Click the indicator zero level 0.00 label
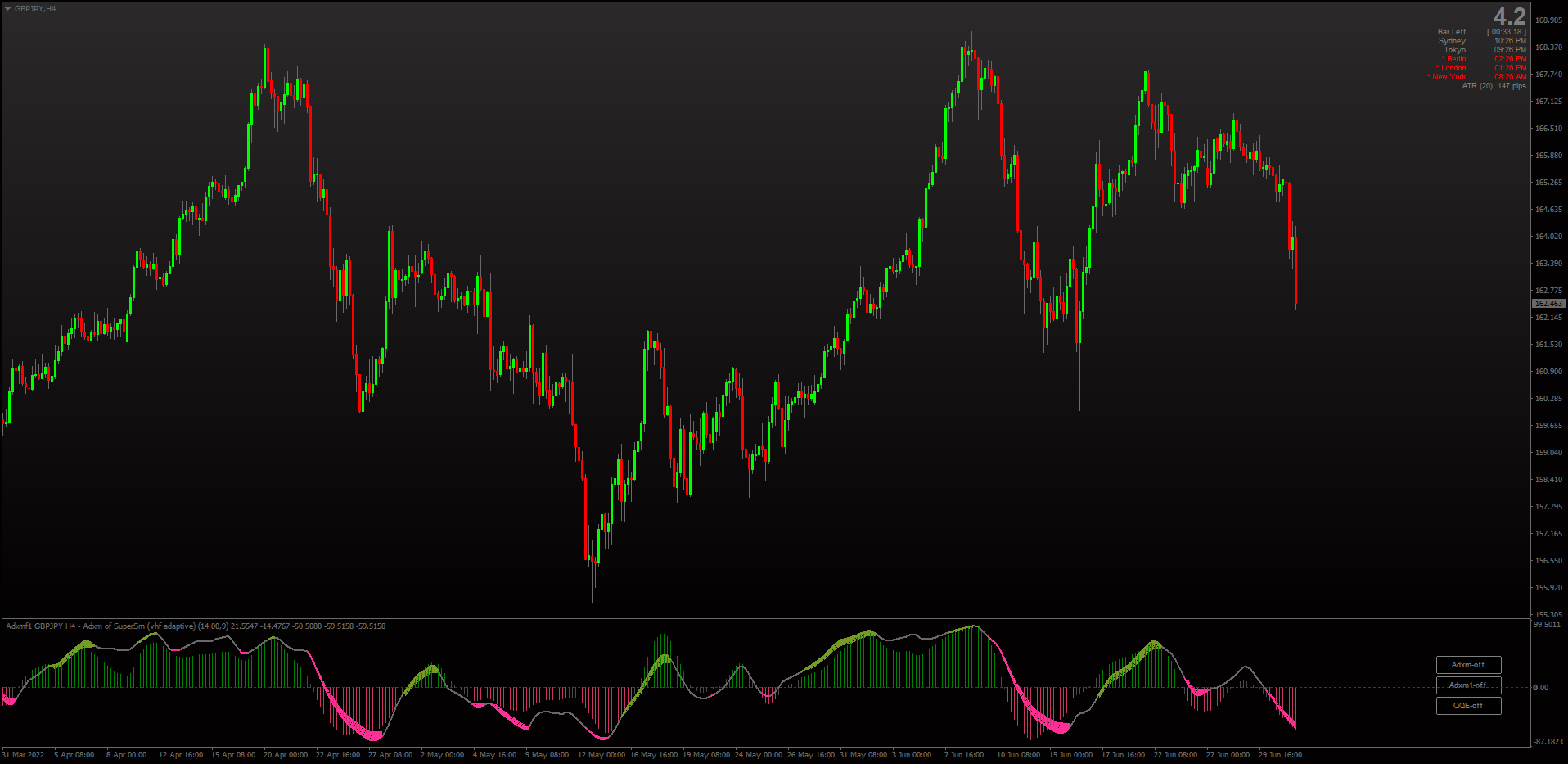This screenshot has width=1568, height=764. coord(1541,688)
